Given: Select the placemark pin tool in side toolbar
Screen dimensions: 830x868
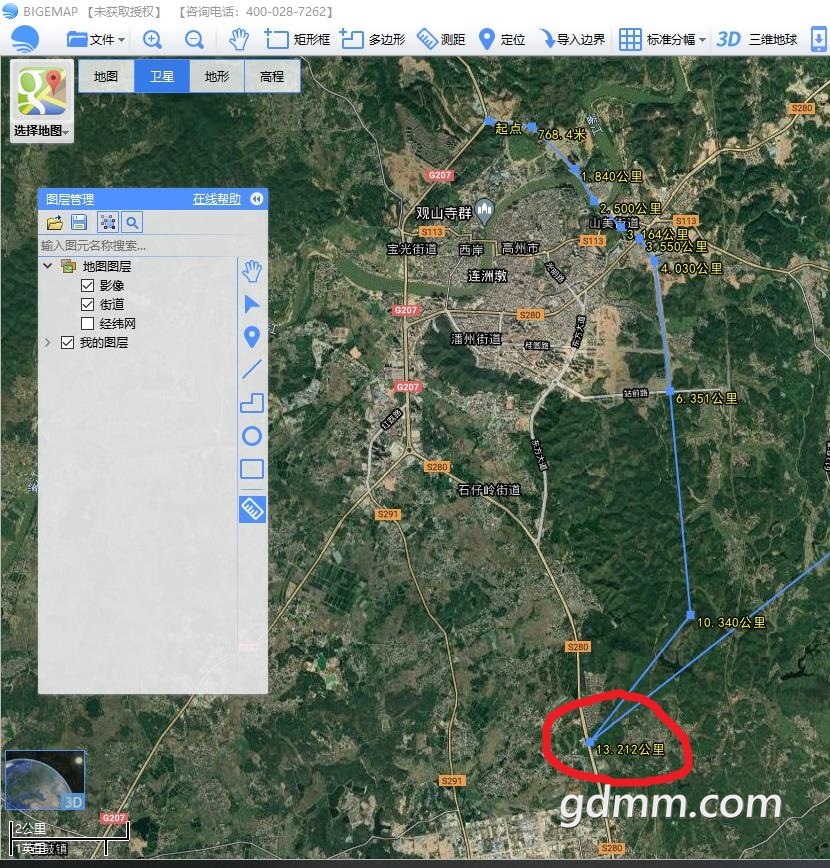Looking at the screenshot, I should (x=252, y=337).
